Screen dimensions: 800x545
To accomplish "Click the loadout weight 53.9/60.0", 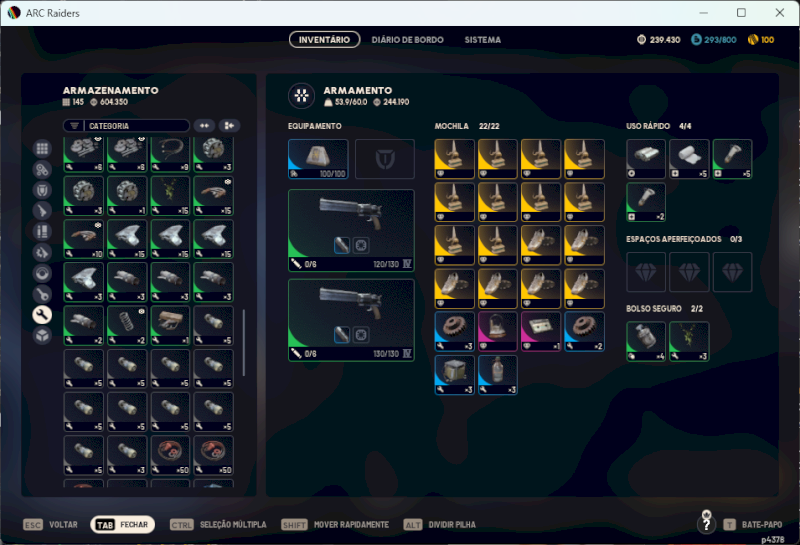I will coord(346,102).
